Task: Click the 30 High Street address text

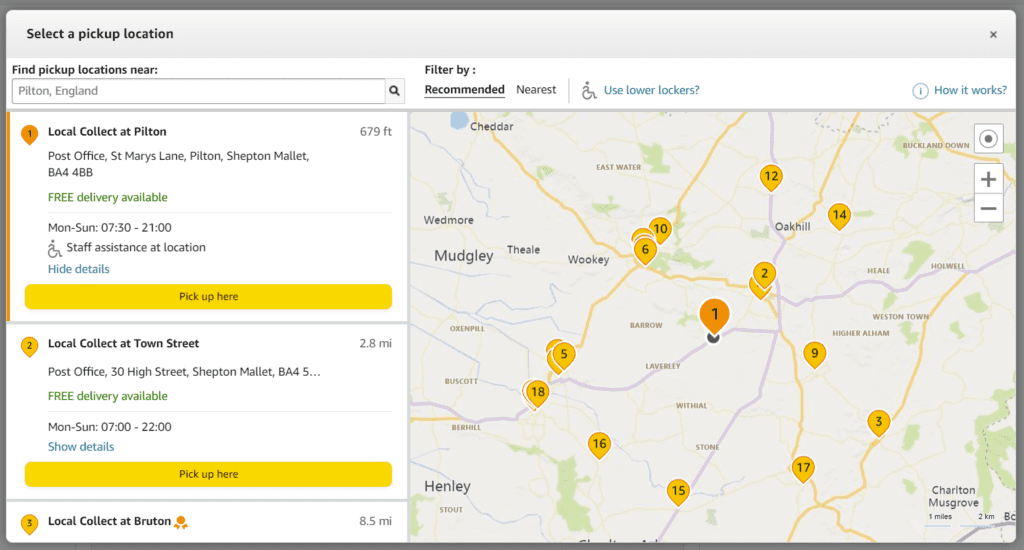Action: click(184, 372)
